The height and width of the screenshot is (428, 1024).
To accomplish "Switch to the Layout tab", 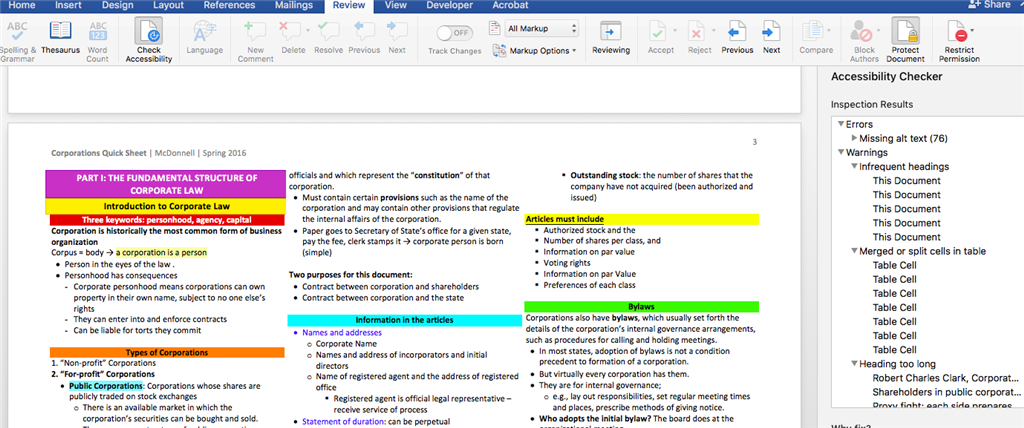I will pyautogui.click(x=168, y=5).
